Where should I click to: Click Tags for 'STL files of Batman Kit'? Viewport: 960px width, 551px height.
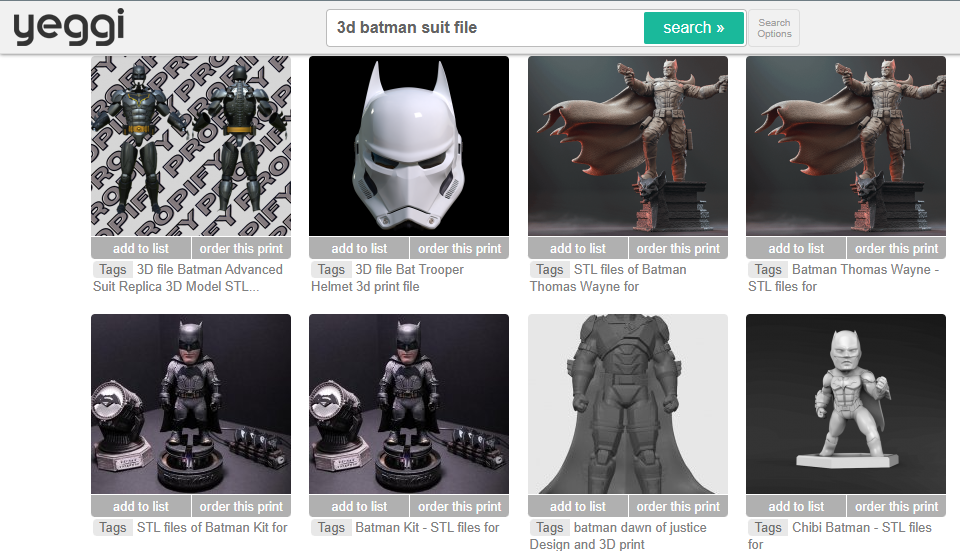tap(113, 528)
